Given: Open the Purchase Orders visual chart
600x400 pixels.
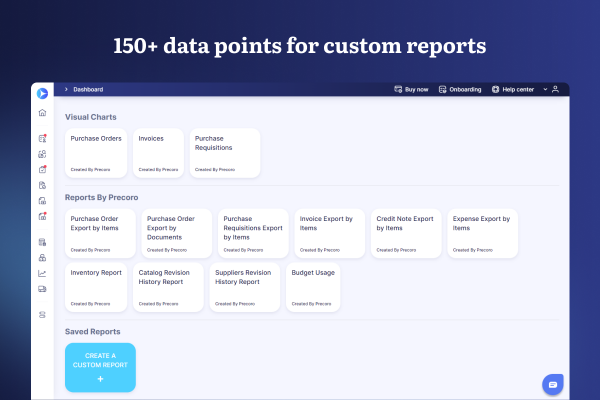Looking at the screenshot, I should 97,153.
